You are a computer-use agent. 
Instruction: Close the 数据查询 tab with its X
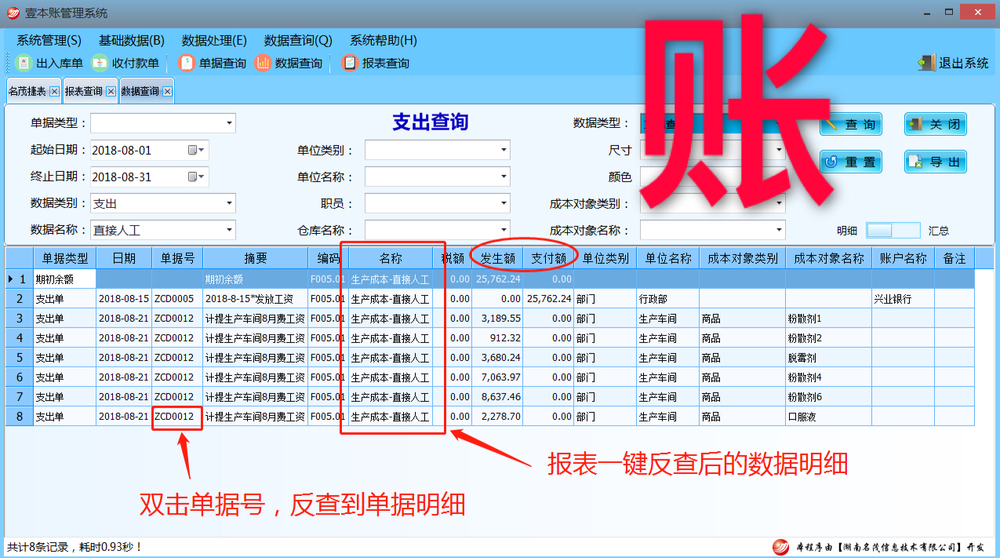(167, 92)
